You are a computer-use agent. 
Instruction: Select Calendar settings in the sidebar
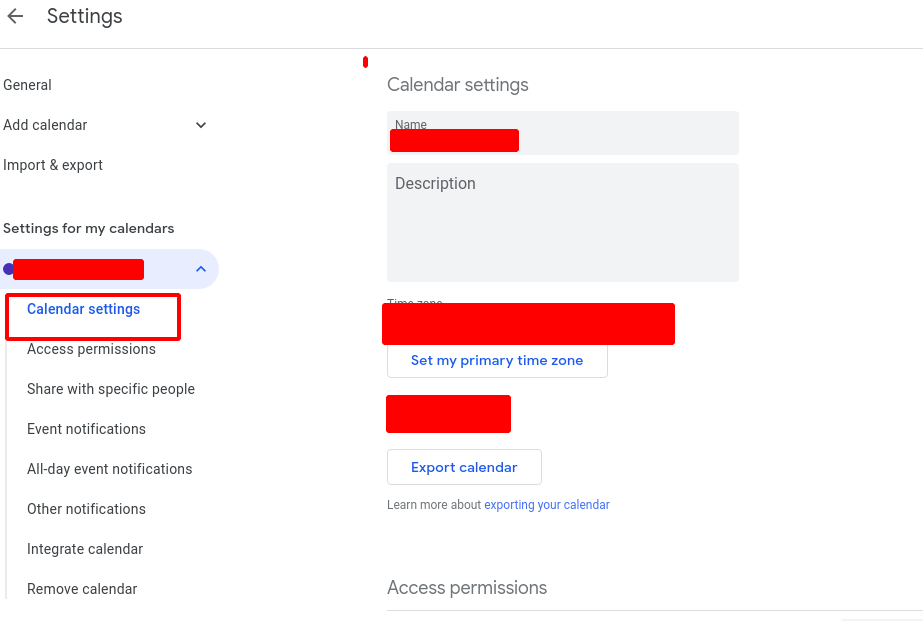pyautogui.click(x=84, y=310)
